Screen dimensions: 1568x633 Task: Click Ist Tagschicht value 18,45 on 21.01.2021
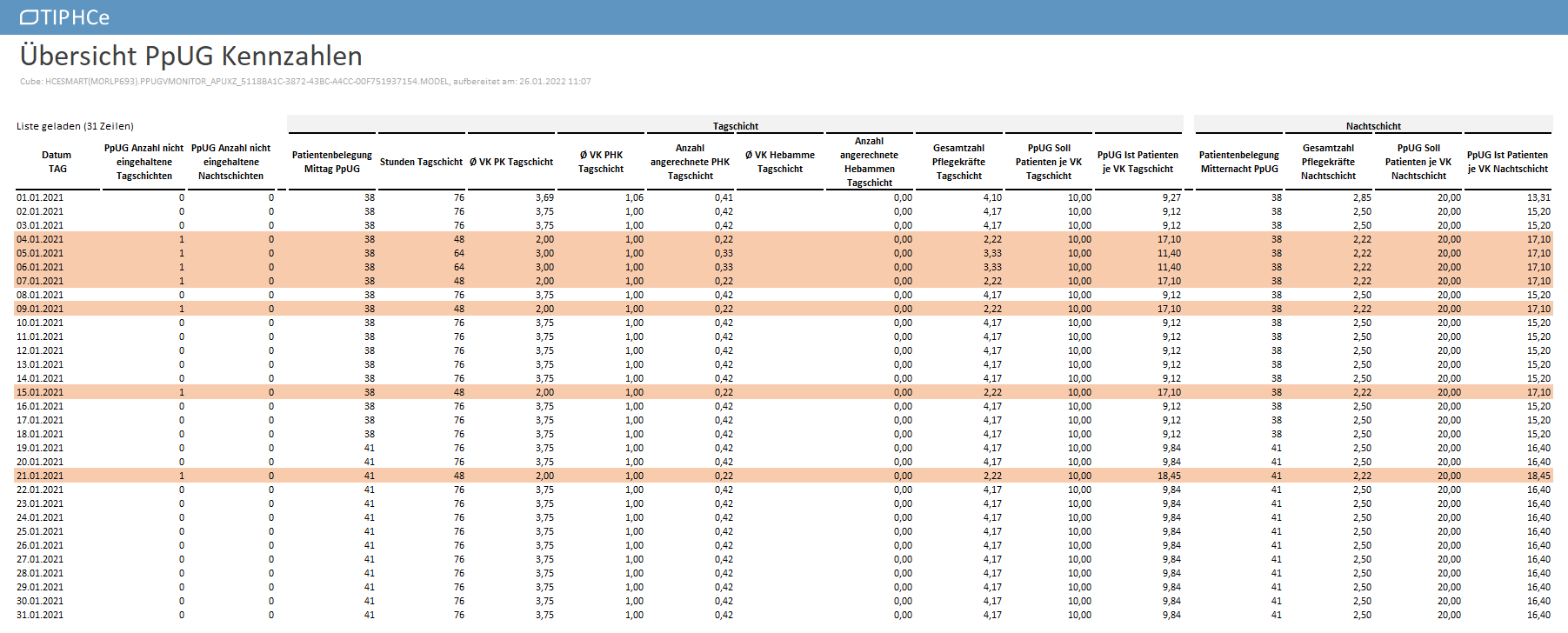pyautogui.click(x=1169, y=476)
